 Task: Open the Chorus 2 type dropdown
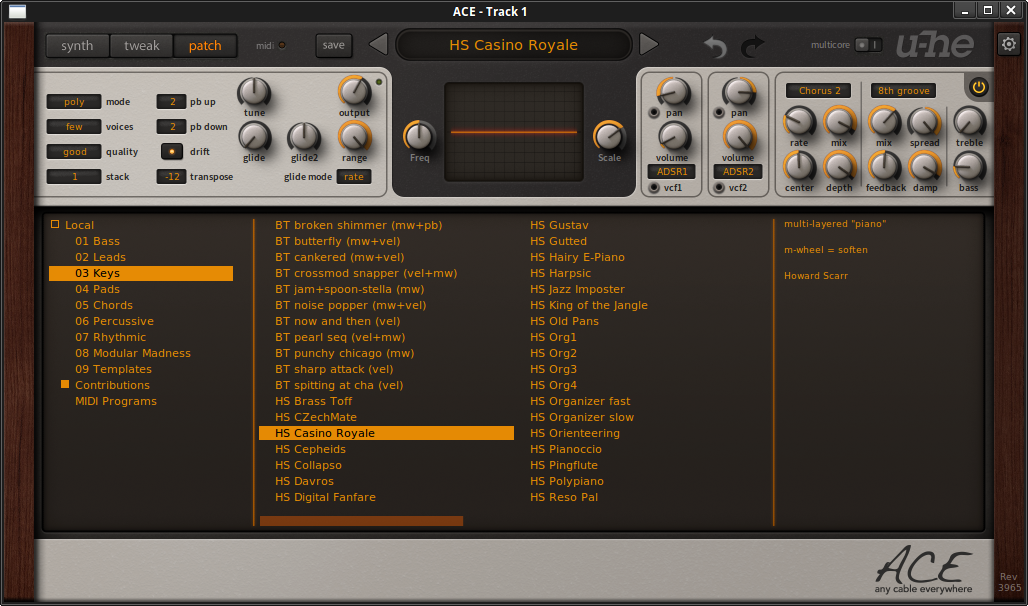pyautogui.click(x=819, y=91)
